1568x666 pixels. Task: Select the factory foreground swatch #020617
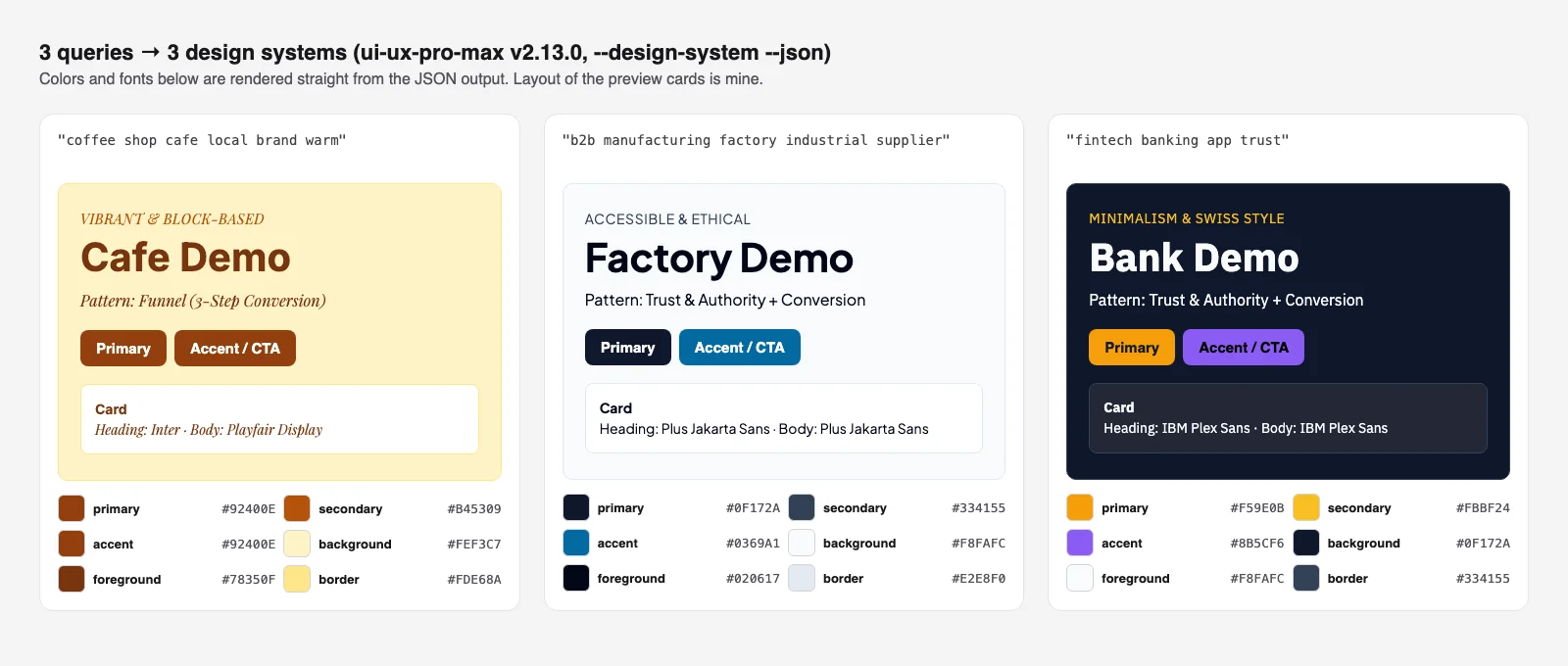coord(576,578)
